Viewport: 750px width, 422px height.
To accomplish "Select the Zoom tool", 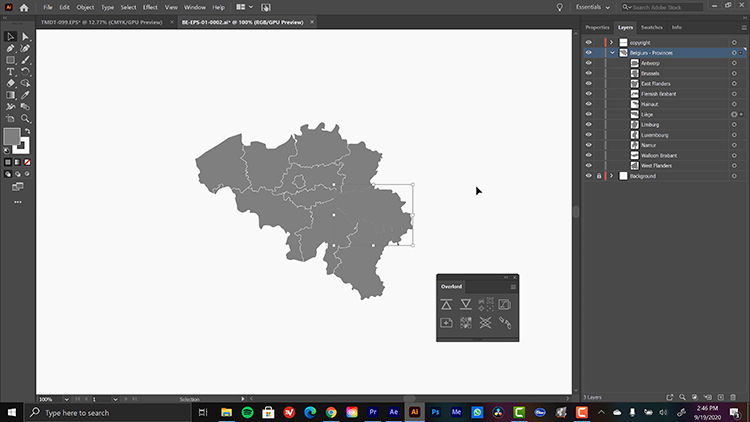I will point(25,118).
